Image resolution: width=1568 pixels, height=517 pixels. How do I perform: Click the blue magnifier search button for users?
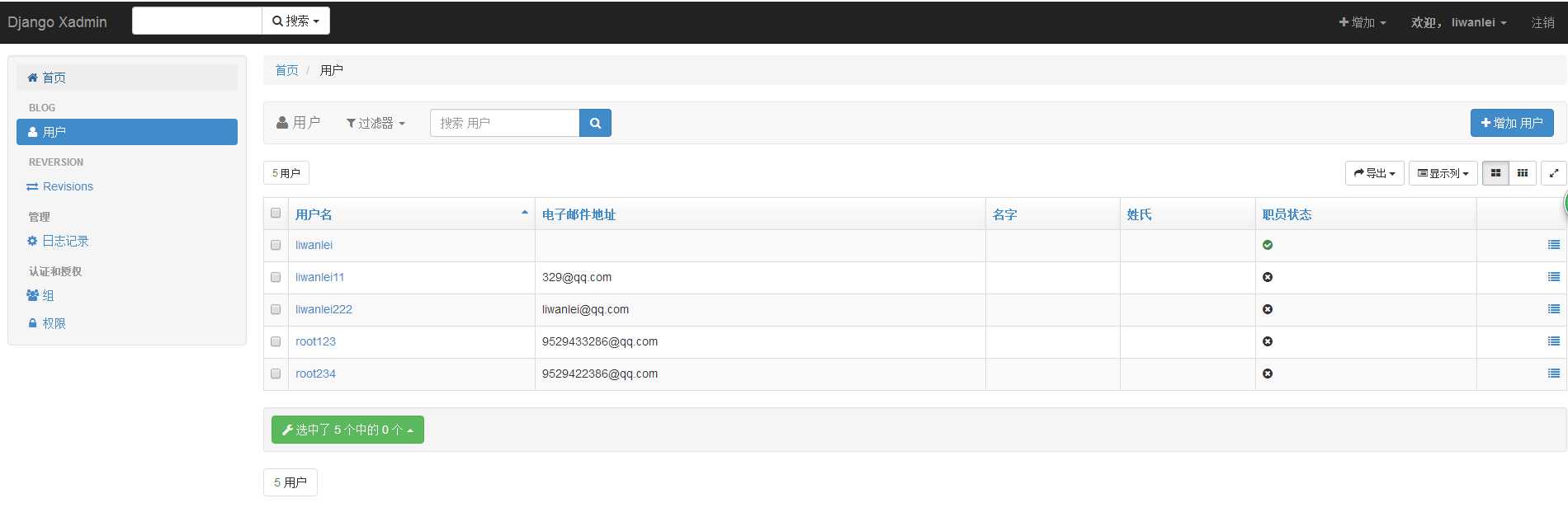tap(595, 123)
